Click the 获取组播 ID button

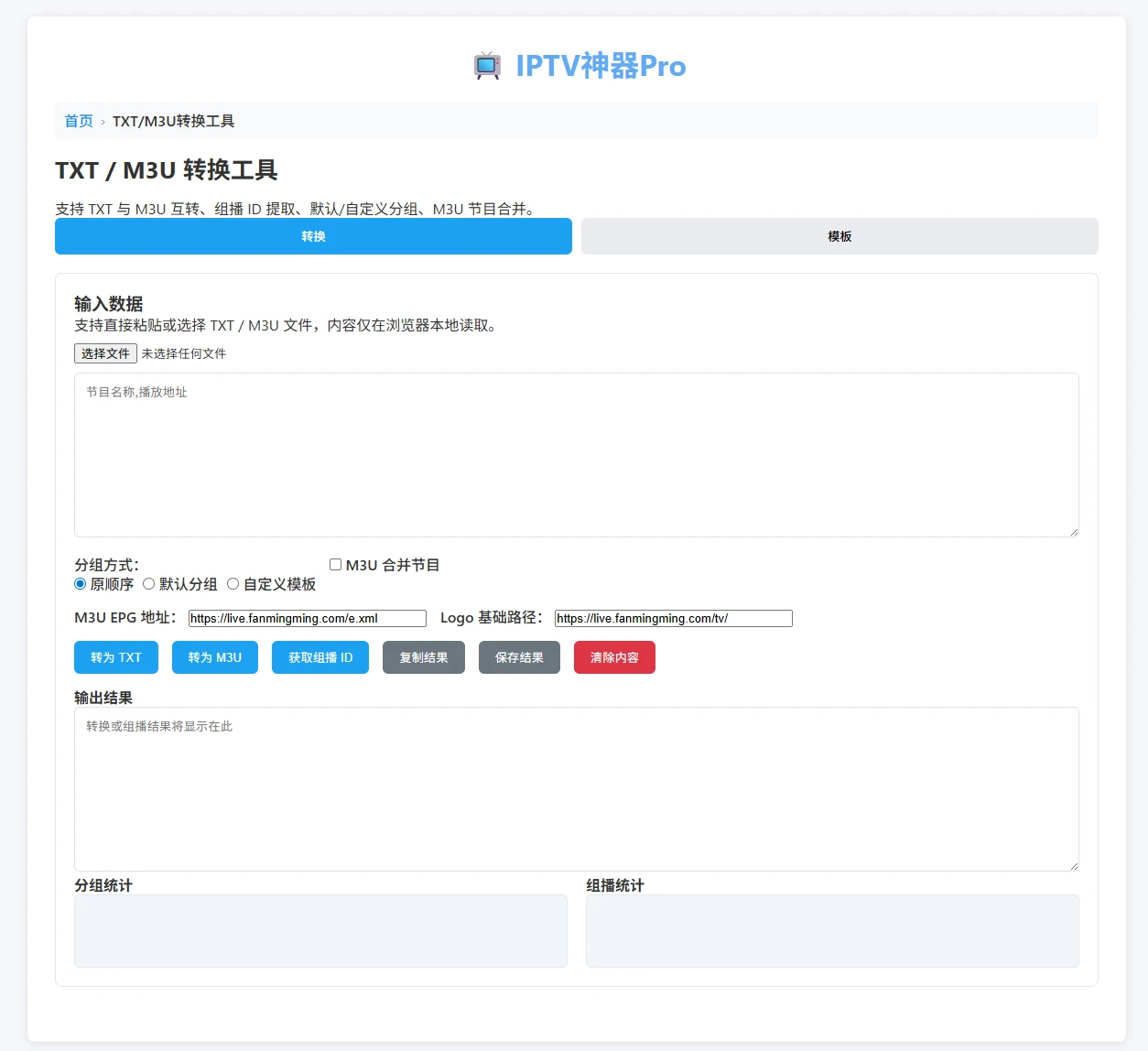point(319,656)
